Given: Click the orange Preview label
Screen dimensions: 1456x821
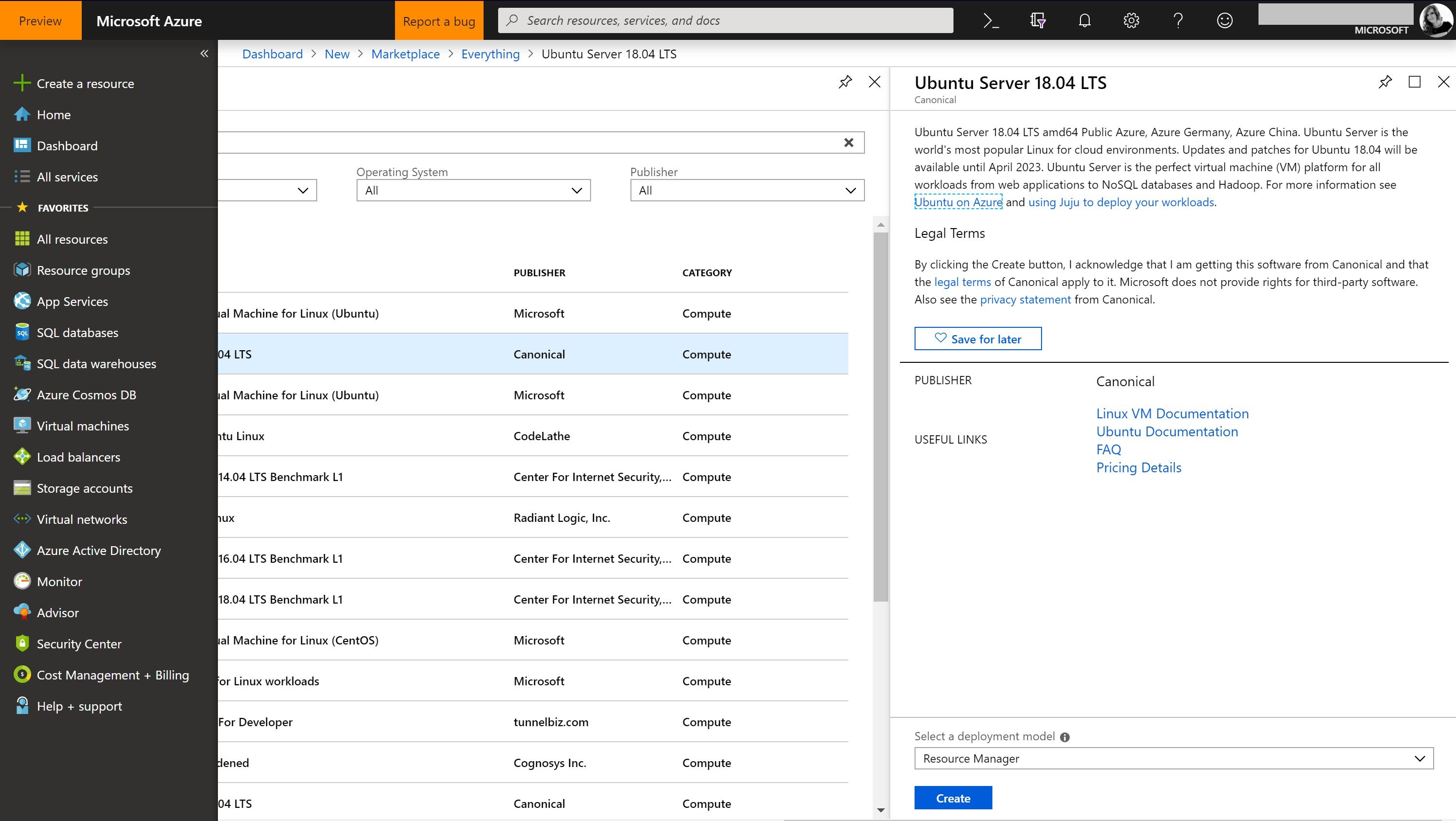Looking at the screenshot, I should [x=40, y=20].
